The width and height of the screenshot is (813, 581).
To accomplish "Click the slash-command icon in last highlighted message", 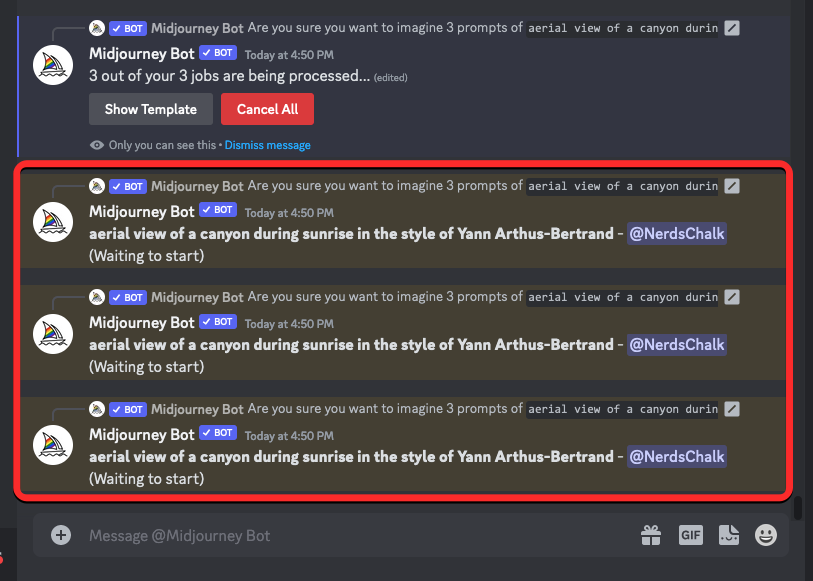I will (732, 409).
